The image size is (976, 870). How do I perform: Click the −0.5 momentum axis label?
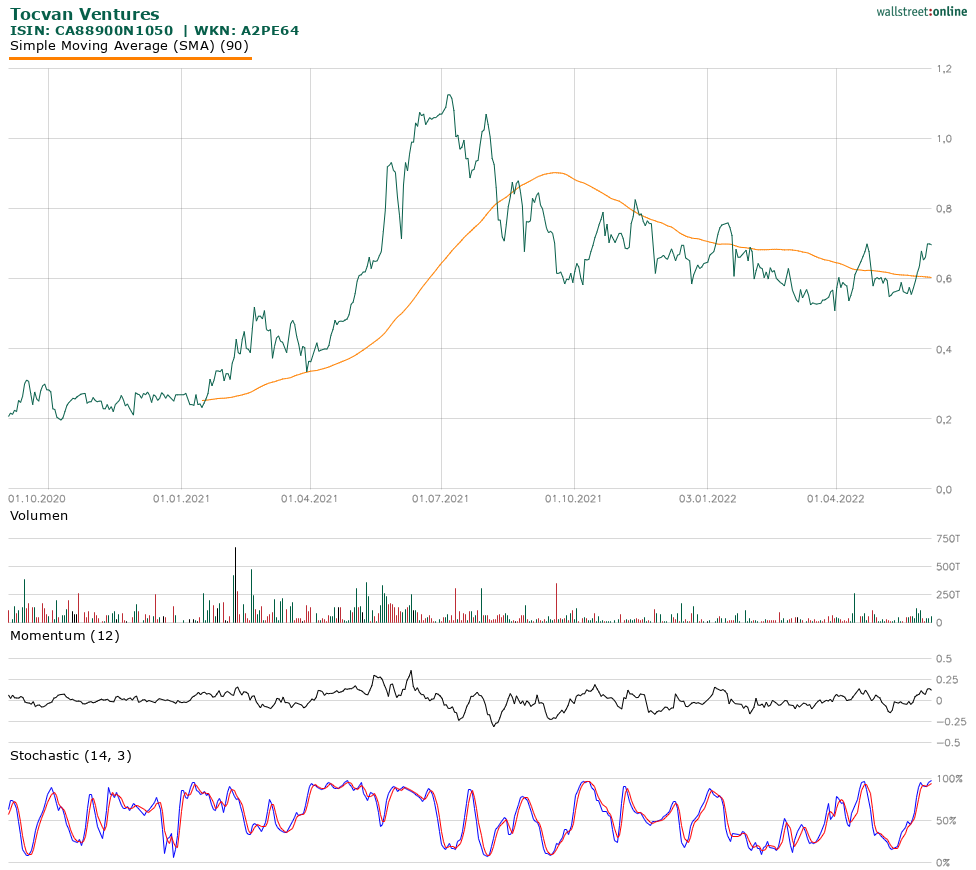pos(949,742)
